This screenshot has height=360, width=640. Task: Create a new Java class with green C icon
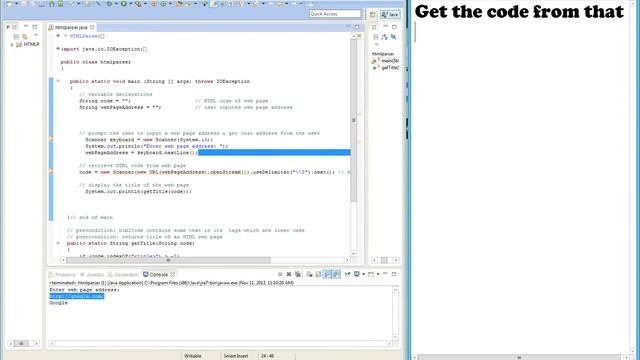click(163, 4)
